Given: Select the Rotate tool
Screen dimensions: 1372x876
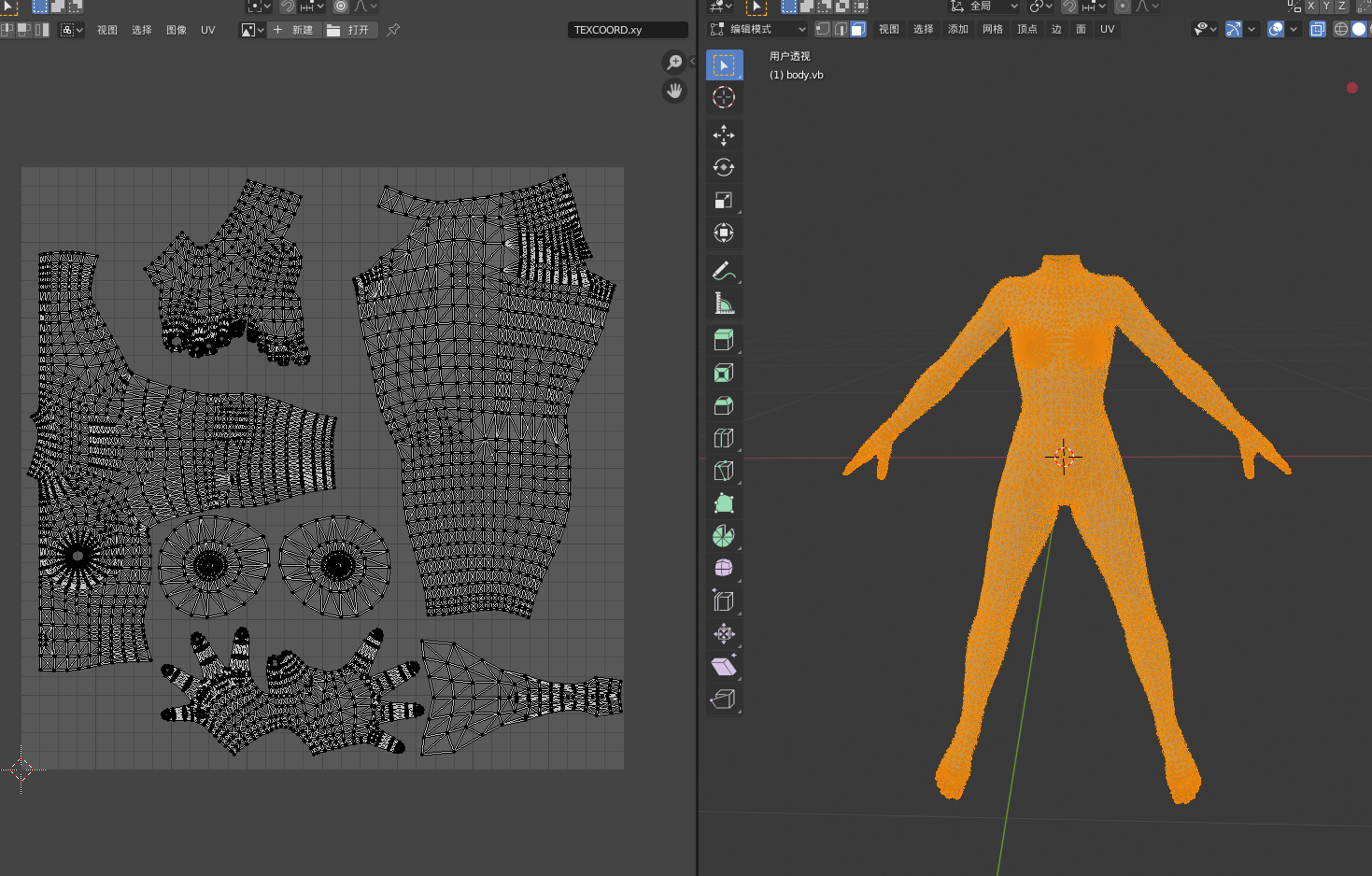Looking at the screenshot, I should click(x=724, y=168).
